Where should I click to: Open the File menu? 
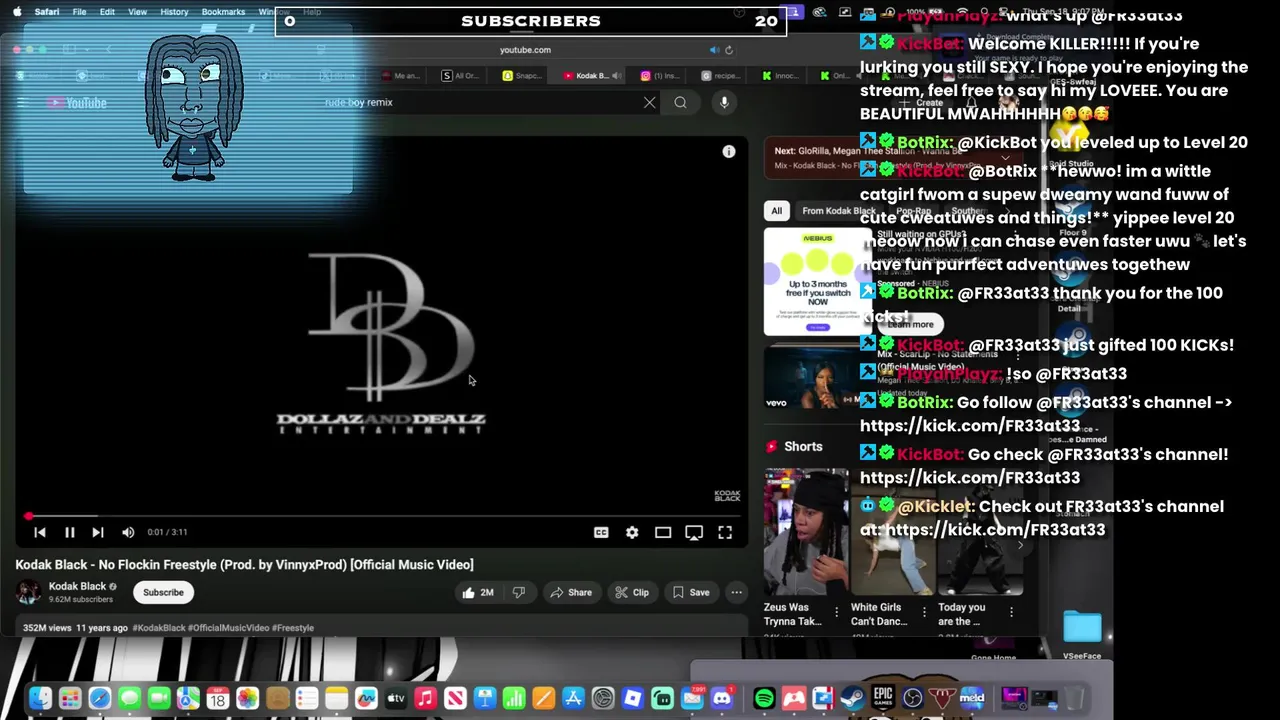click(79, 12)
